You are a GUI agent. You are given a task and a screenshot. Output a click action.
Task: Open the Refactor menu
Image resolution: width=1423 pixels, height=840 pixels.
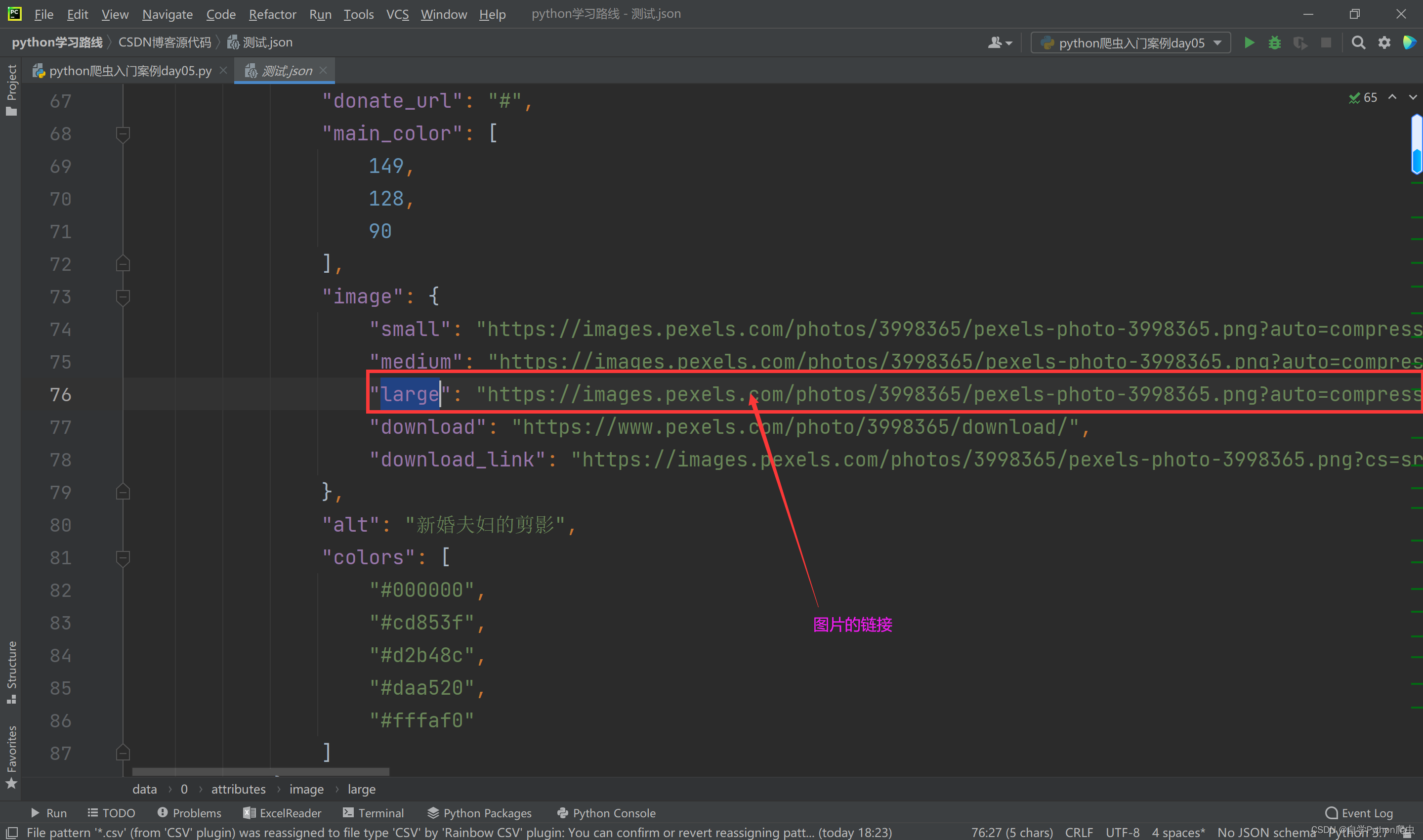[x=272, y=14]
